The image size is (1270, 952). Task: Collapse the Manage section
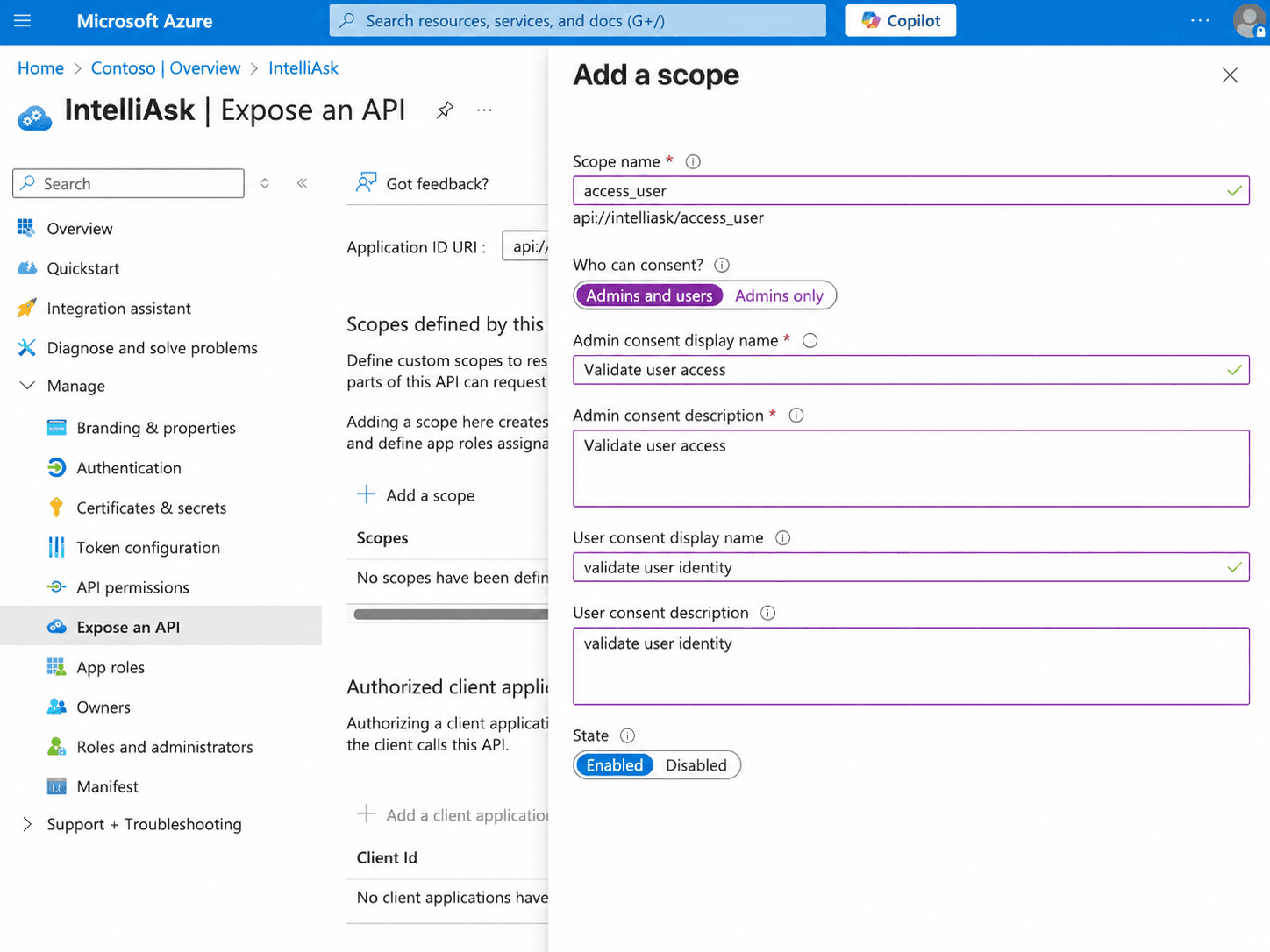click(27, 386)
